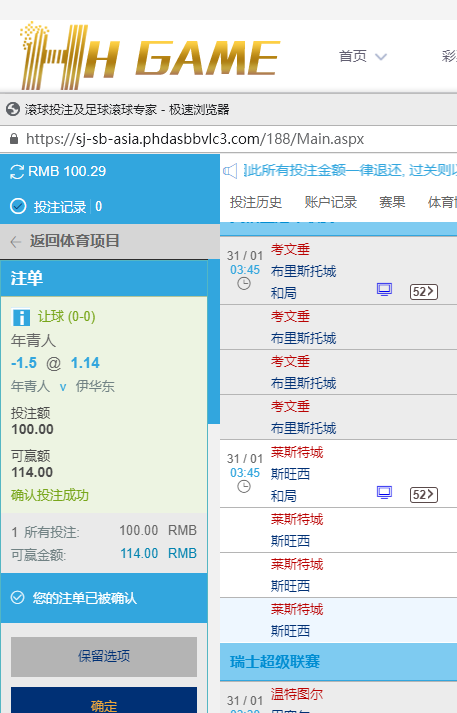Click the scrolling announcement text
The height and width of the screenshot is (713, 457).
click(x=350, y=171)
